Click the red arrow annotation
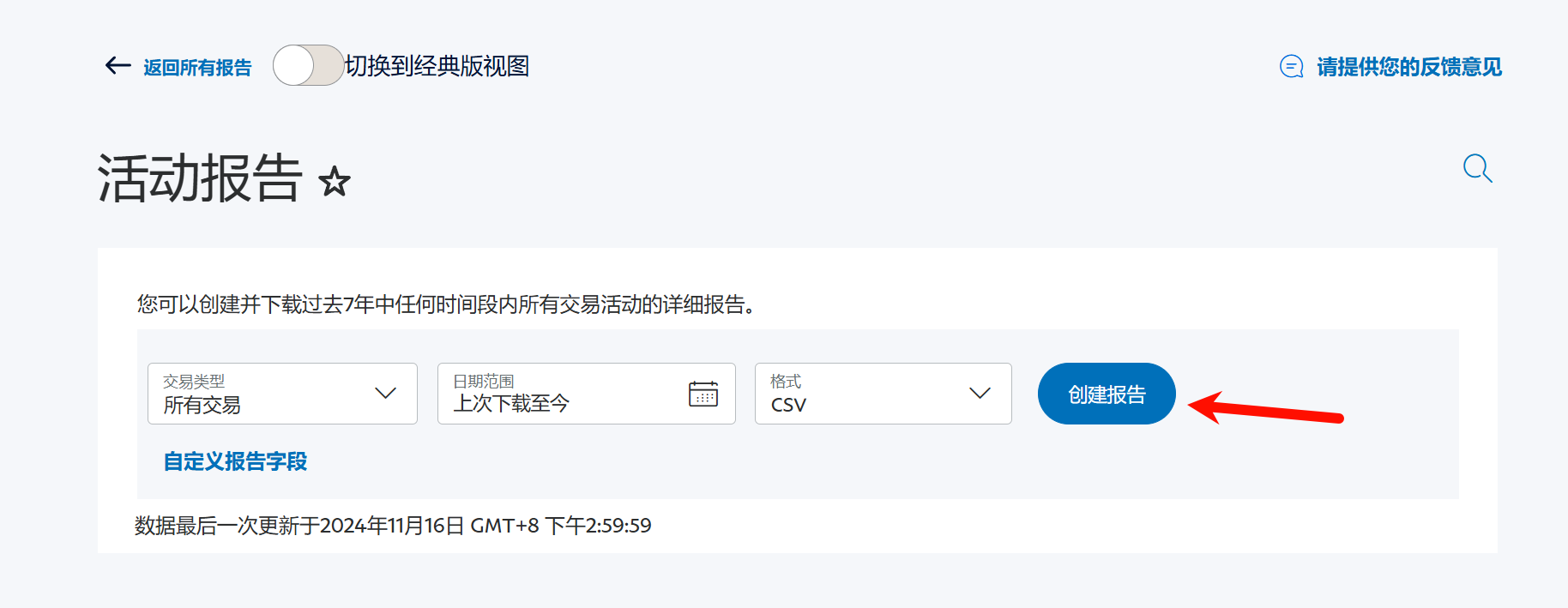This screenshot has width=1568, height=608. point(1266,409)
